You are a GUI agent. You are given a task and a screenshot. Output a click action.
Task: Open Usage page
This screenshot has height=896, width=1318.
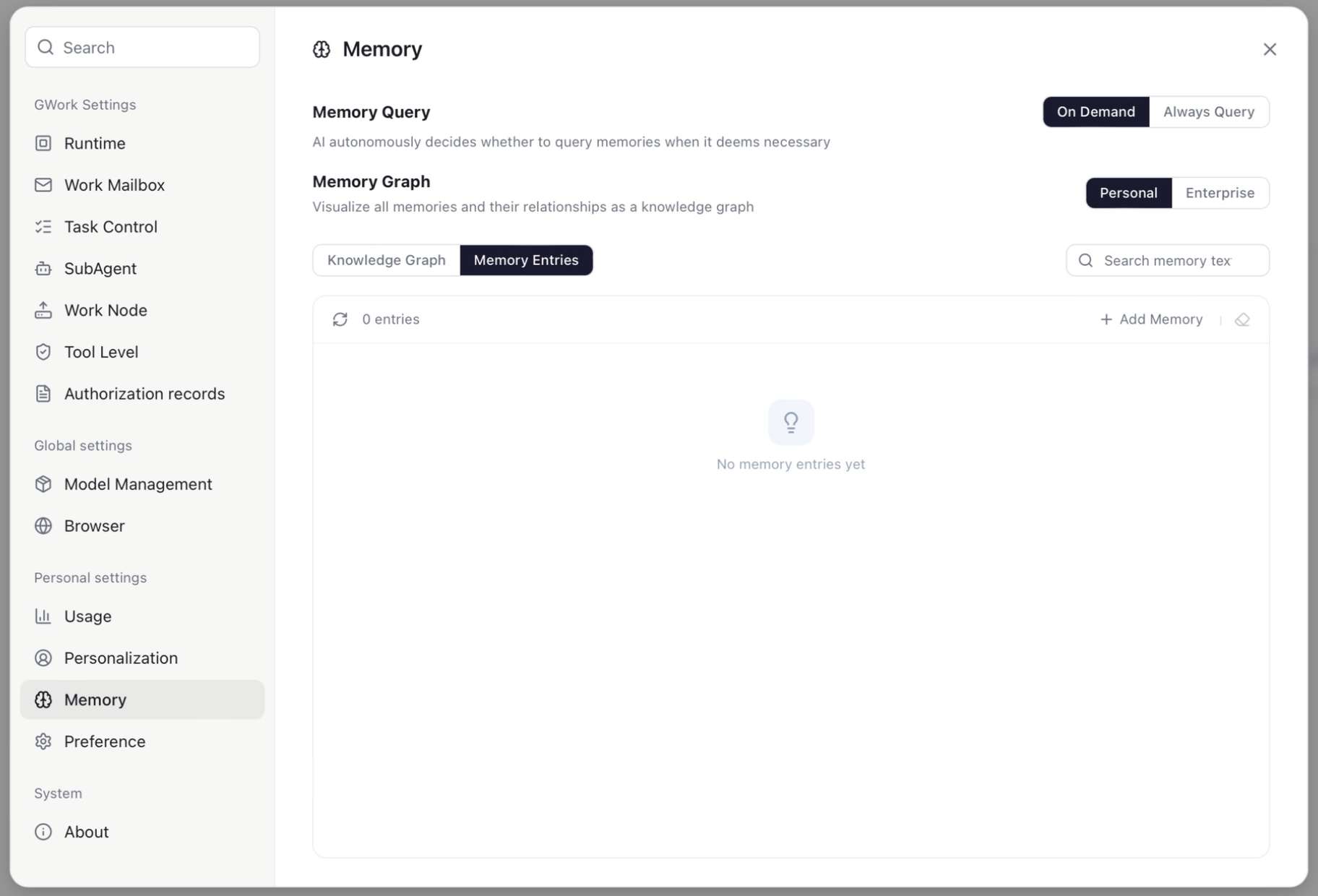coord(142,616)
